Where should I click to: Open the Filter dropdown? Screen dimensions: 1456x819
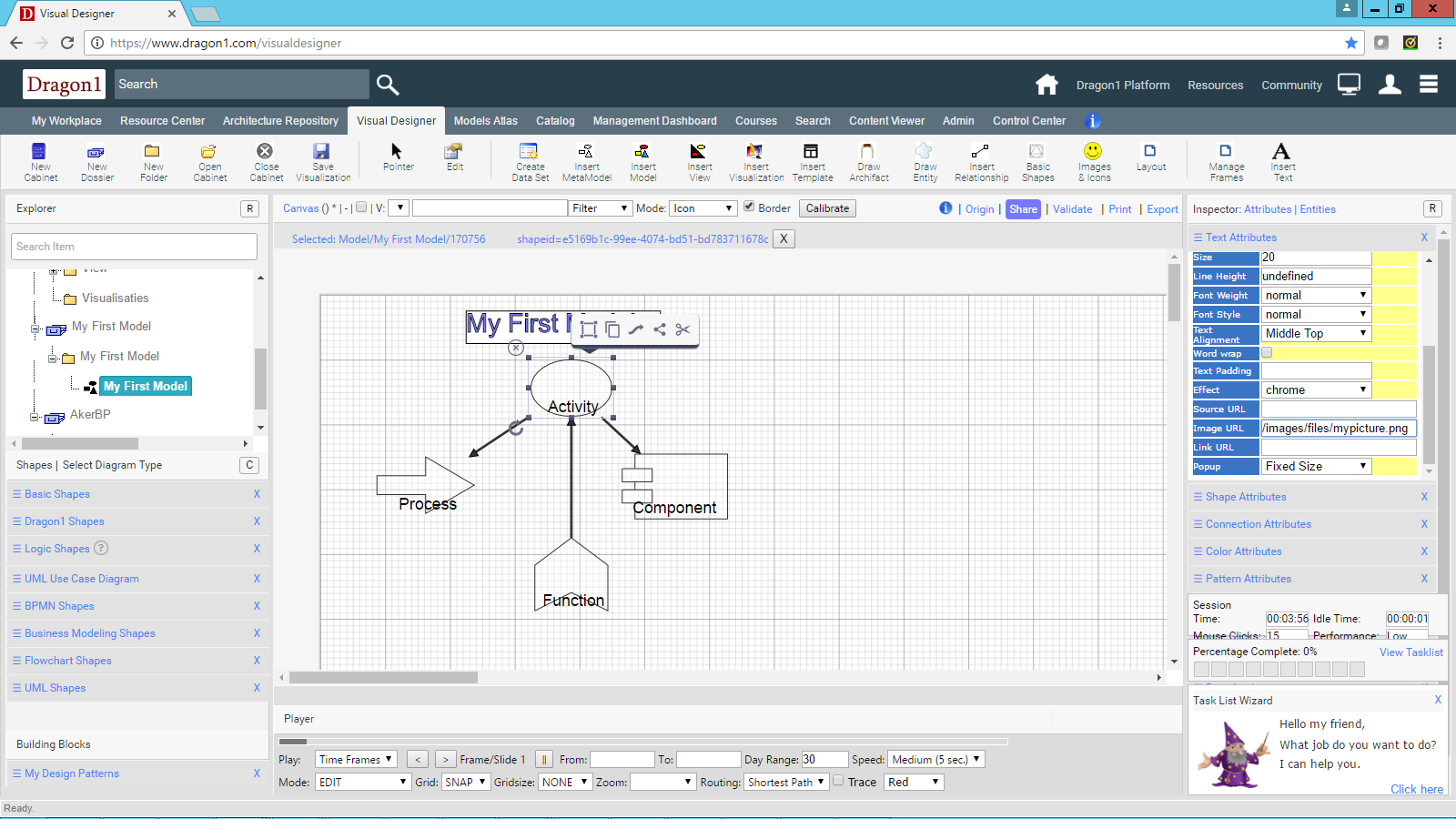[x=600, y=208]
